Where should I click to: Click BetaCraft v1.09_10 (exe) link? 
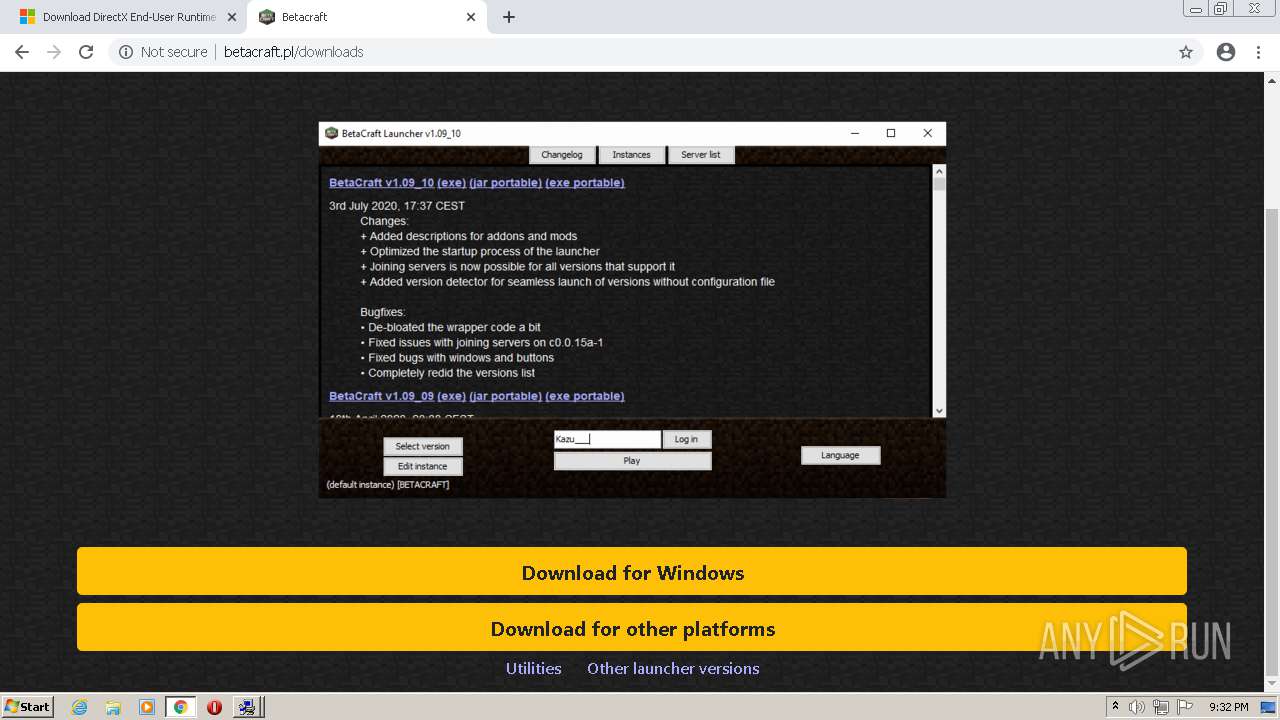click(451, 183)
